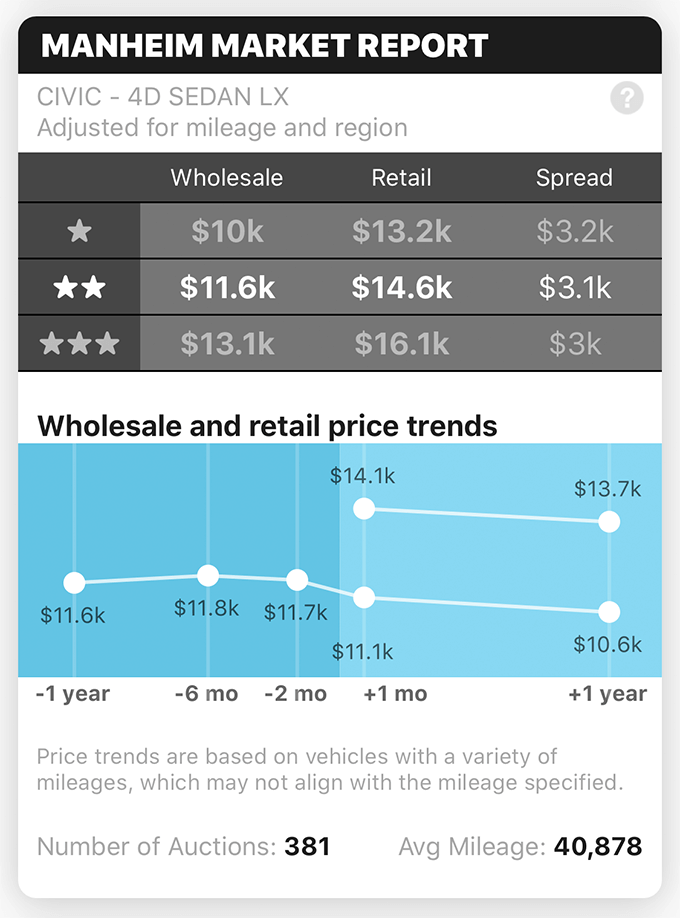Screen dimensions: 680x918
Task: Expand the CIVIC - 4D SEDAN LX header
Action: pos(161,97)
